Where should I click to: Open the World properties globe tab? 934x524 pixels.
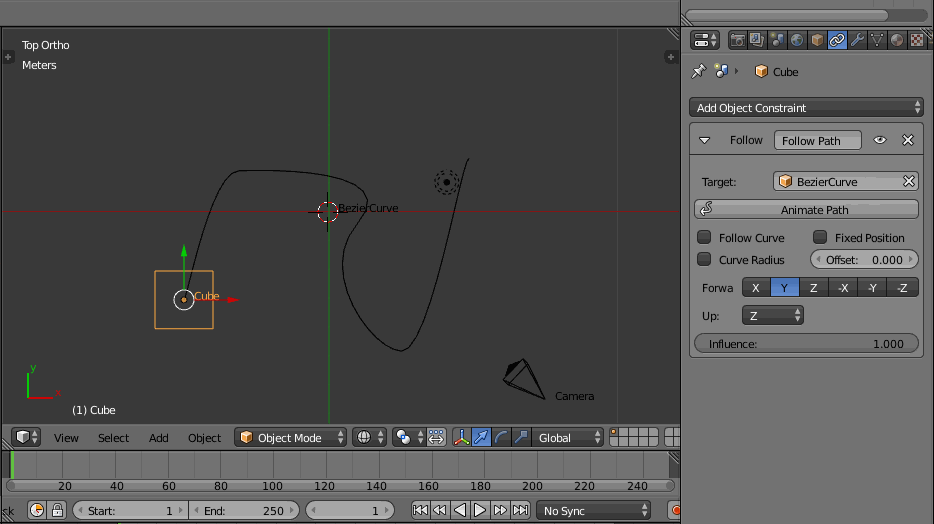coord(797,40)
